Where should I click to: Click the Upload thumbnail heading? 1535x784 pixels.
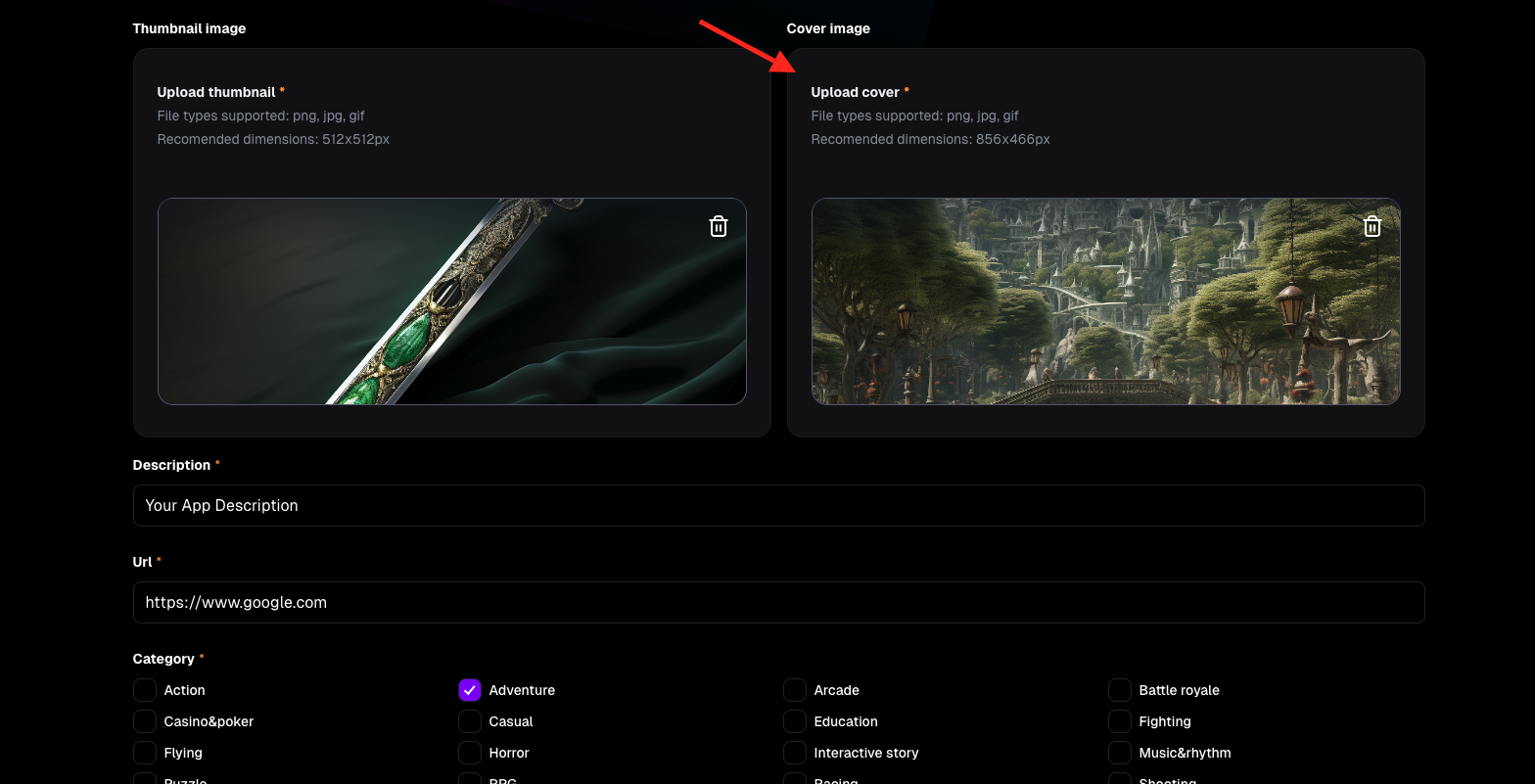point(216,92)
